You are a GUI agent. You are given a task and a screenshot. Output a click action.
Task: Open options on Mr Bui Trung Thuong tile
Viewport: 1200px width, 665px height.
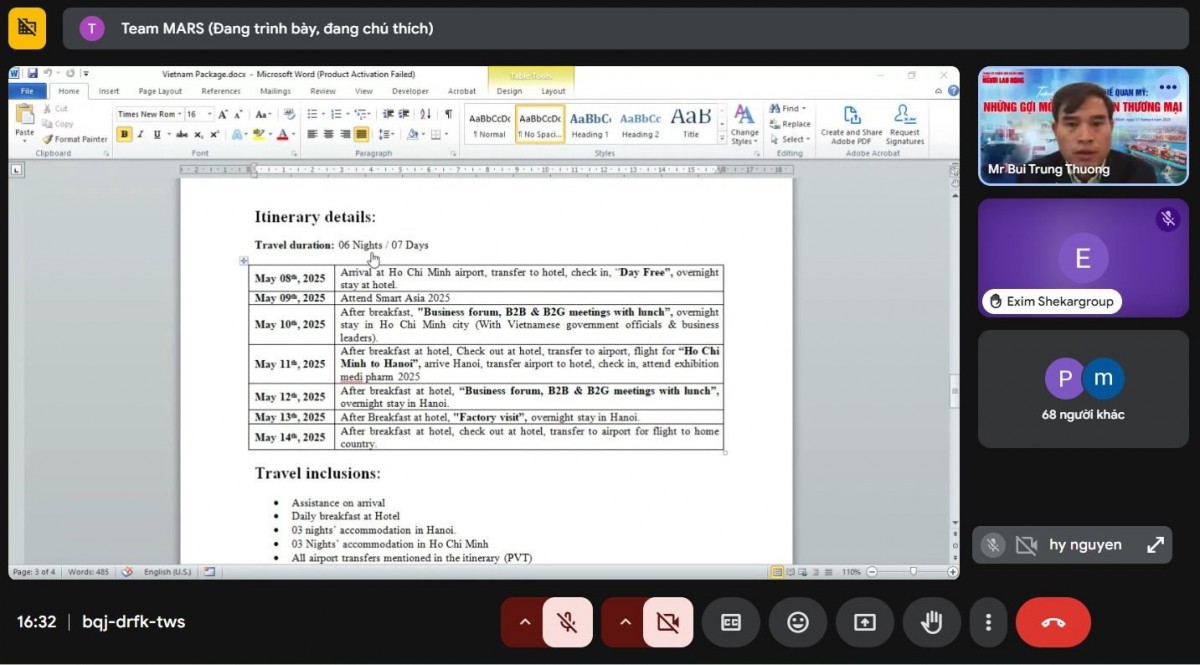(x=1168, y=88)
